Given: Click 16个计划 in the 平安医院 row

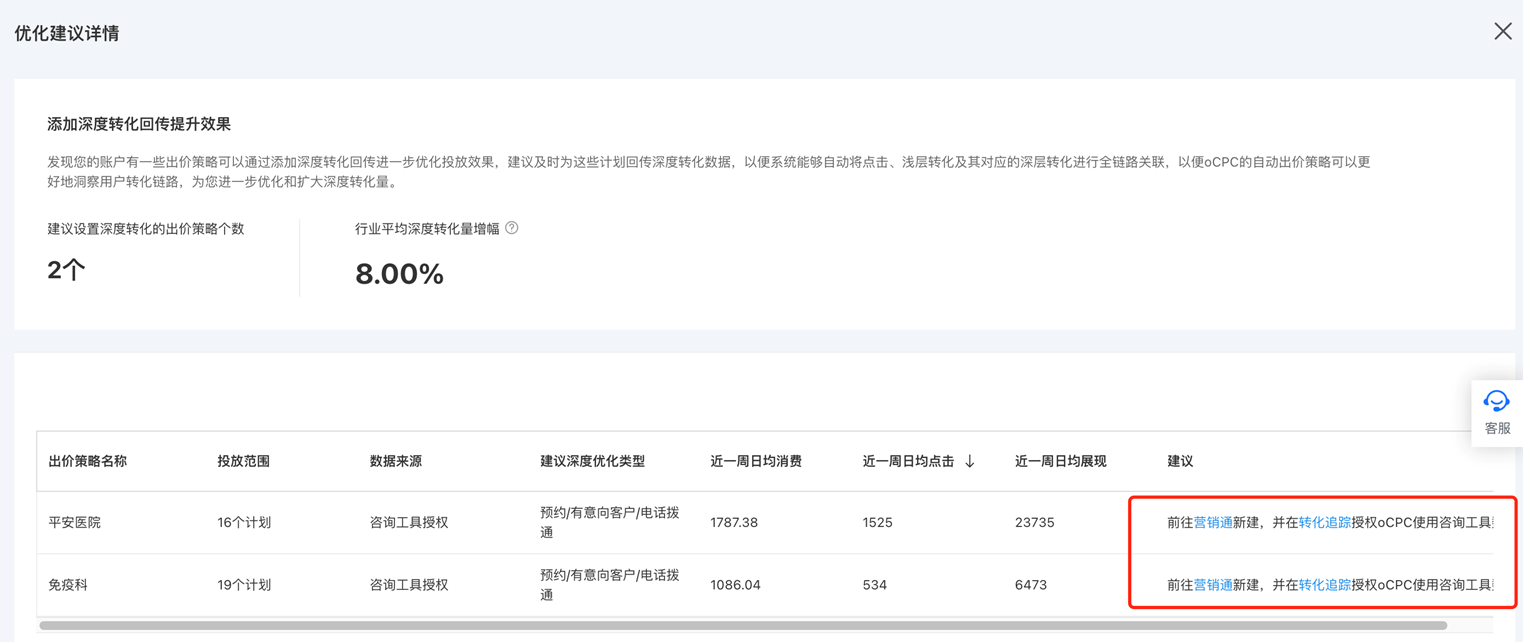Looking at the screenshot, I should [x=244, y=522].
